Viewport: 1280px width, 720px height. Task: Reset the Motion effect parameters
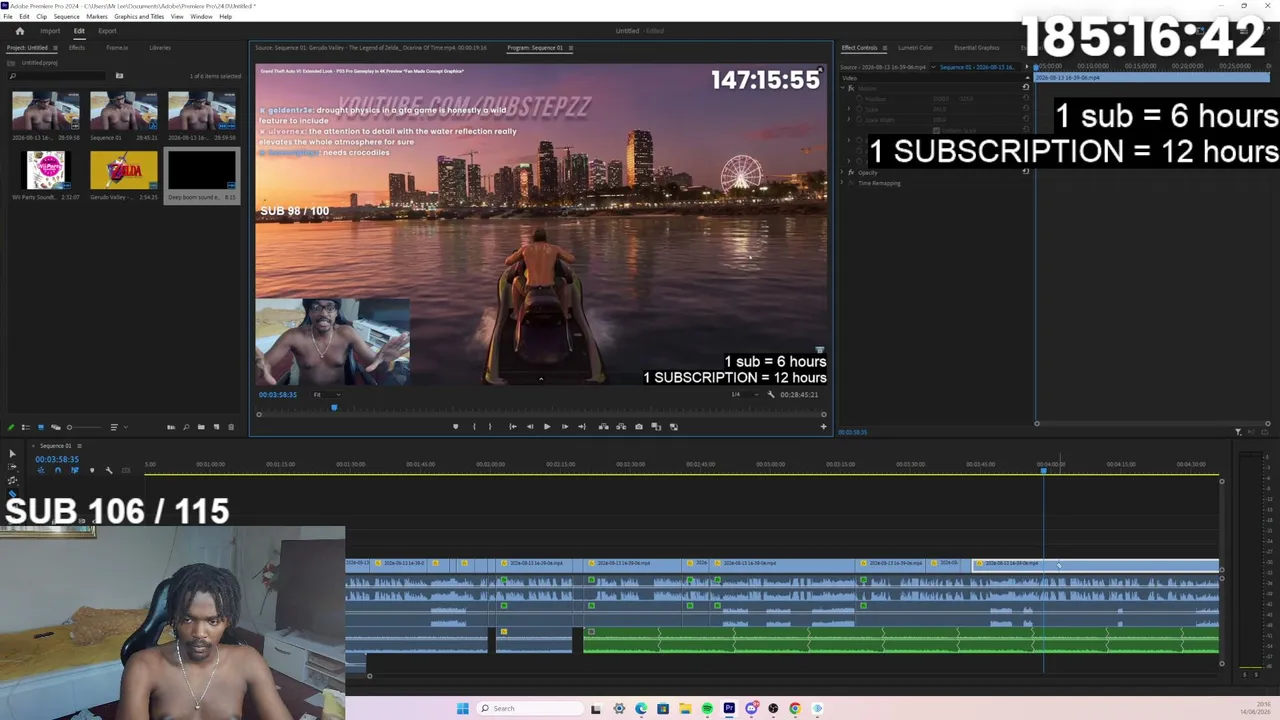pos(1025,88)
